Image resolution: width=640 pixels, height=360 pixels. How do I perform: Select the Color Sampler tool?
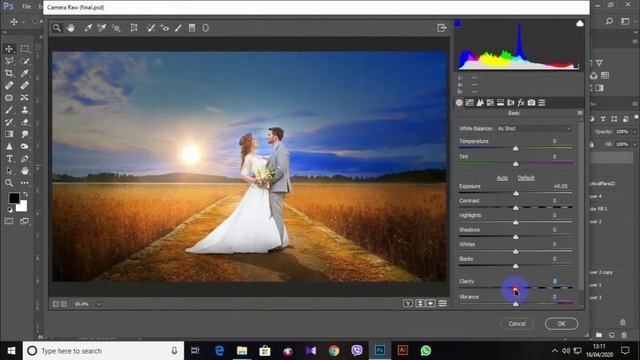pyautogui.click(x=102, y=28)
